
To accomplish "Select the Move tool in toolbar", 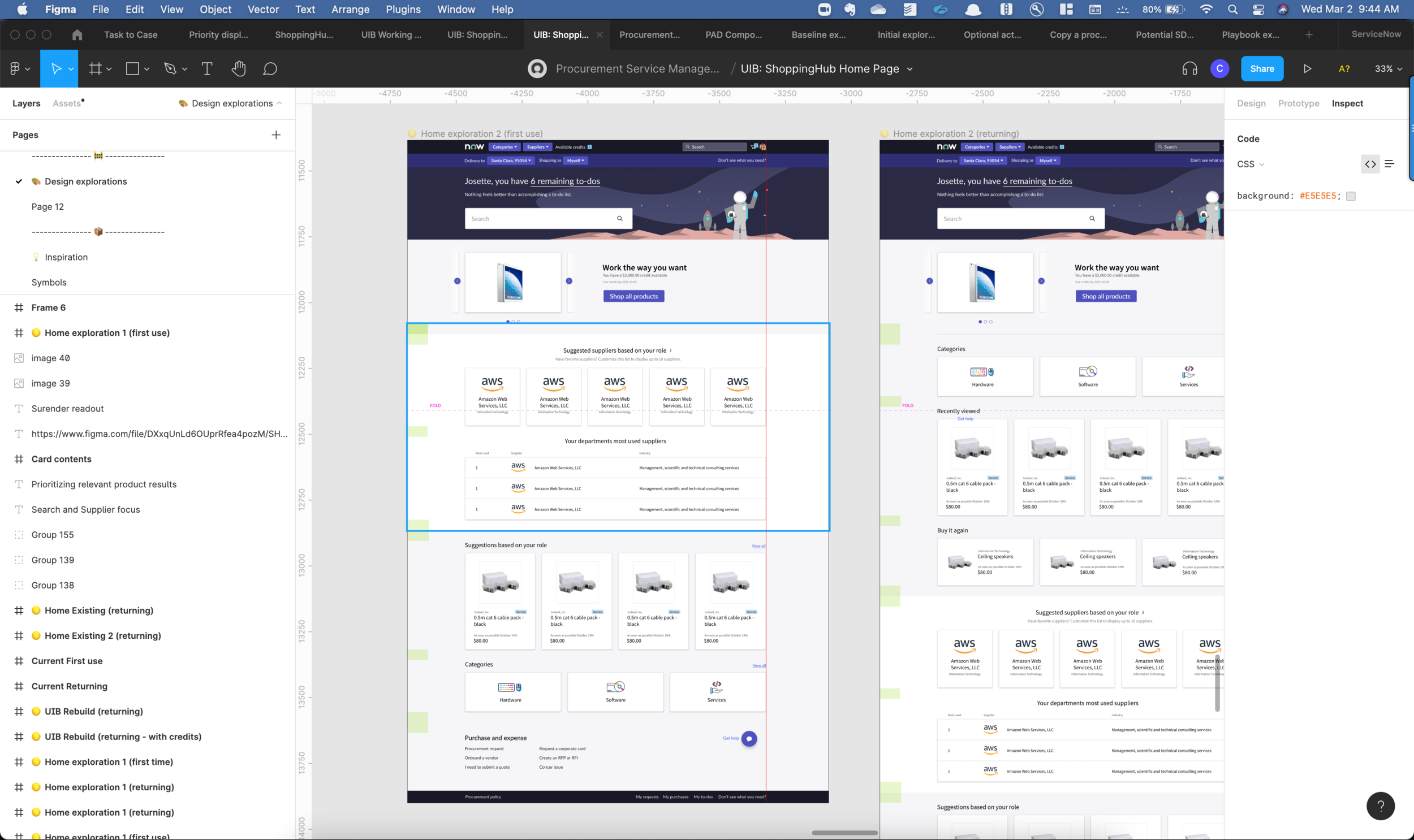I will (56, 68).
